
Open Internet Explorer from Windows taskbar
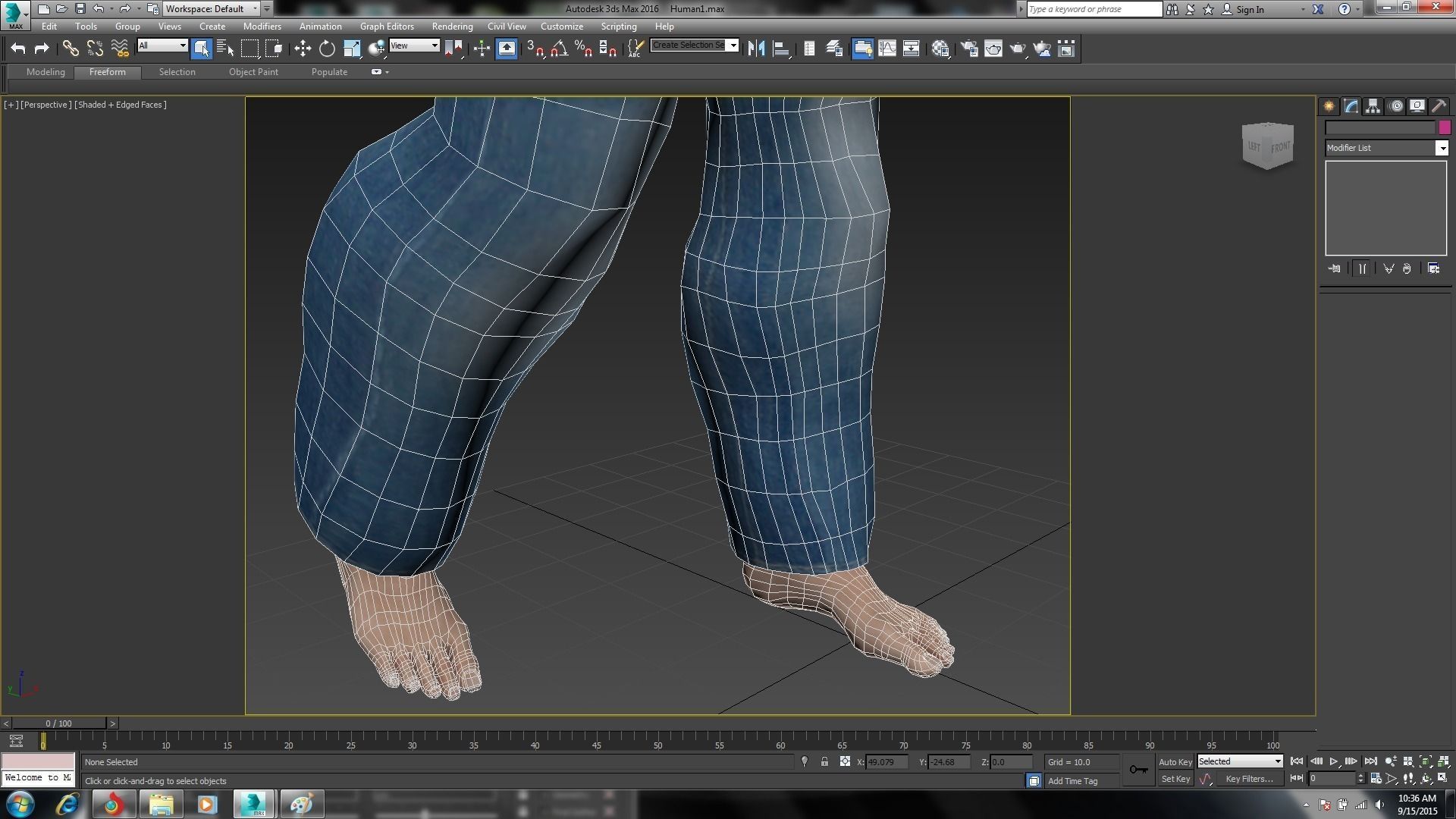point(67,804)
